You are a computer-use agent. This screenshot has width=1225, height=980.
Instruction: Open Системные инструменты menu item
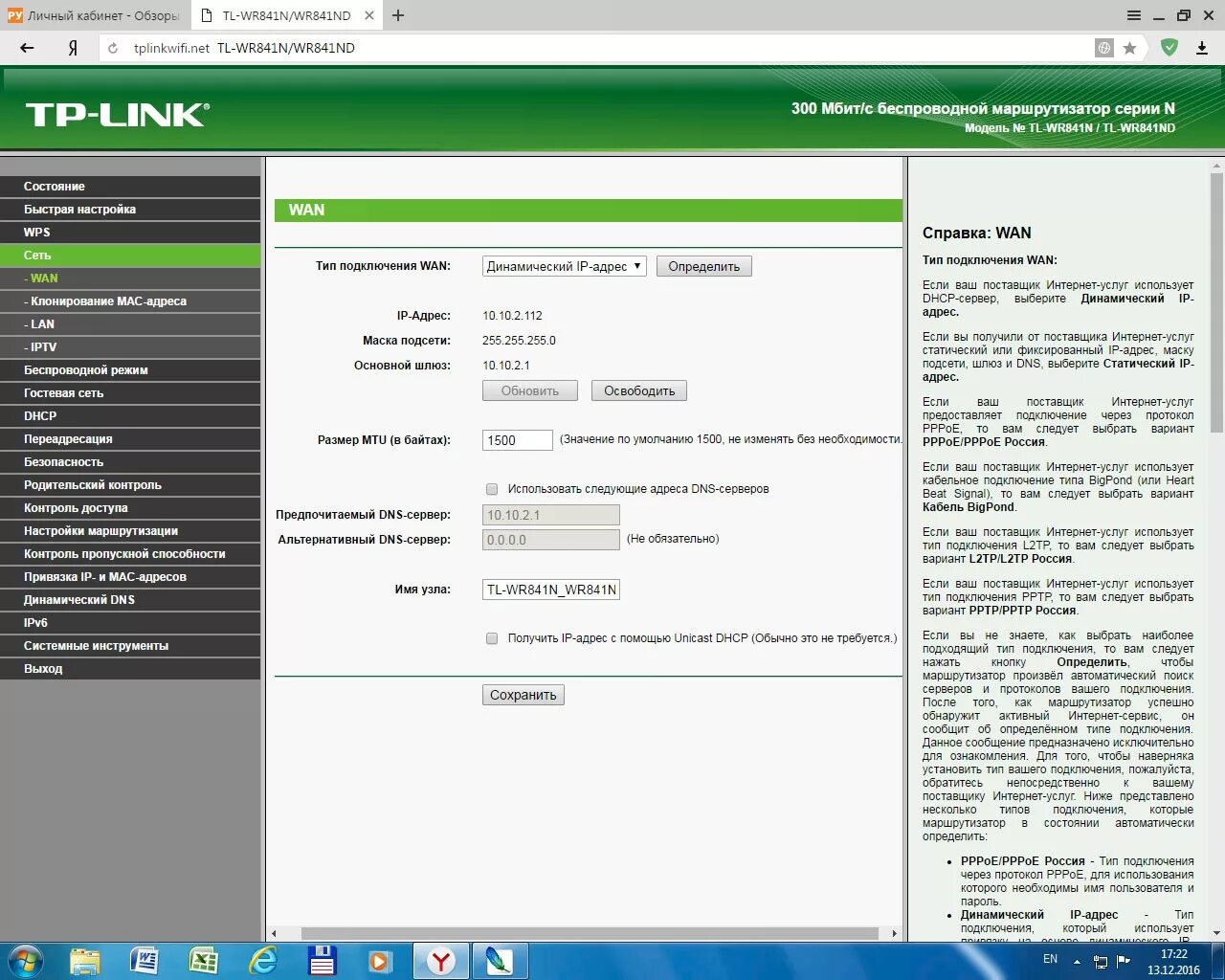pos(130,646)
